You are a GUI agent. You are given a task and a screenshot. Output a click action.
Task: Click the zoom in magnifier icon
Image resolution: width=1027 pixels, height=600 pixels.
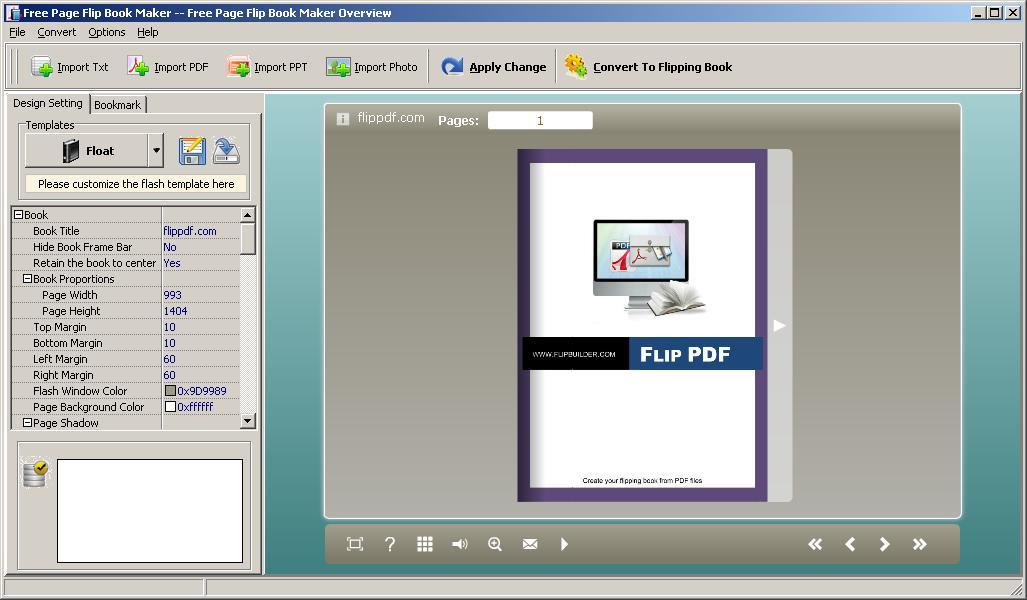495,544
